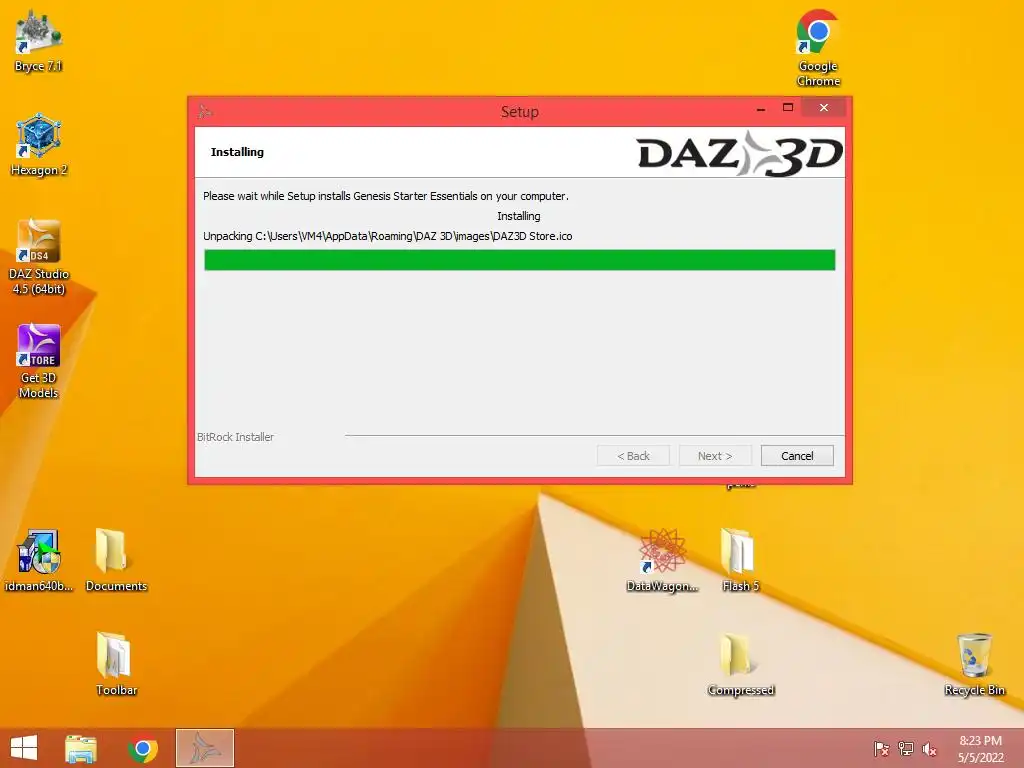Viewport: 1024px width, 768px height.
Task: Open the Toolbar folder on desktop
Action: pyautogui.click(x=116, y=664)
